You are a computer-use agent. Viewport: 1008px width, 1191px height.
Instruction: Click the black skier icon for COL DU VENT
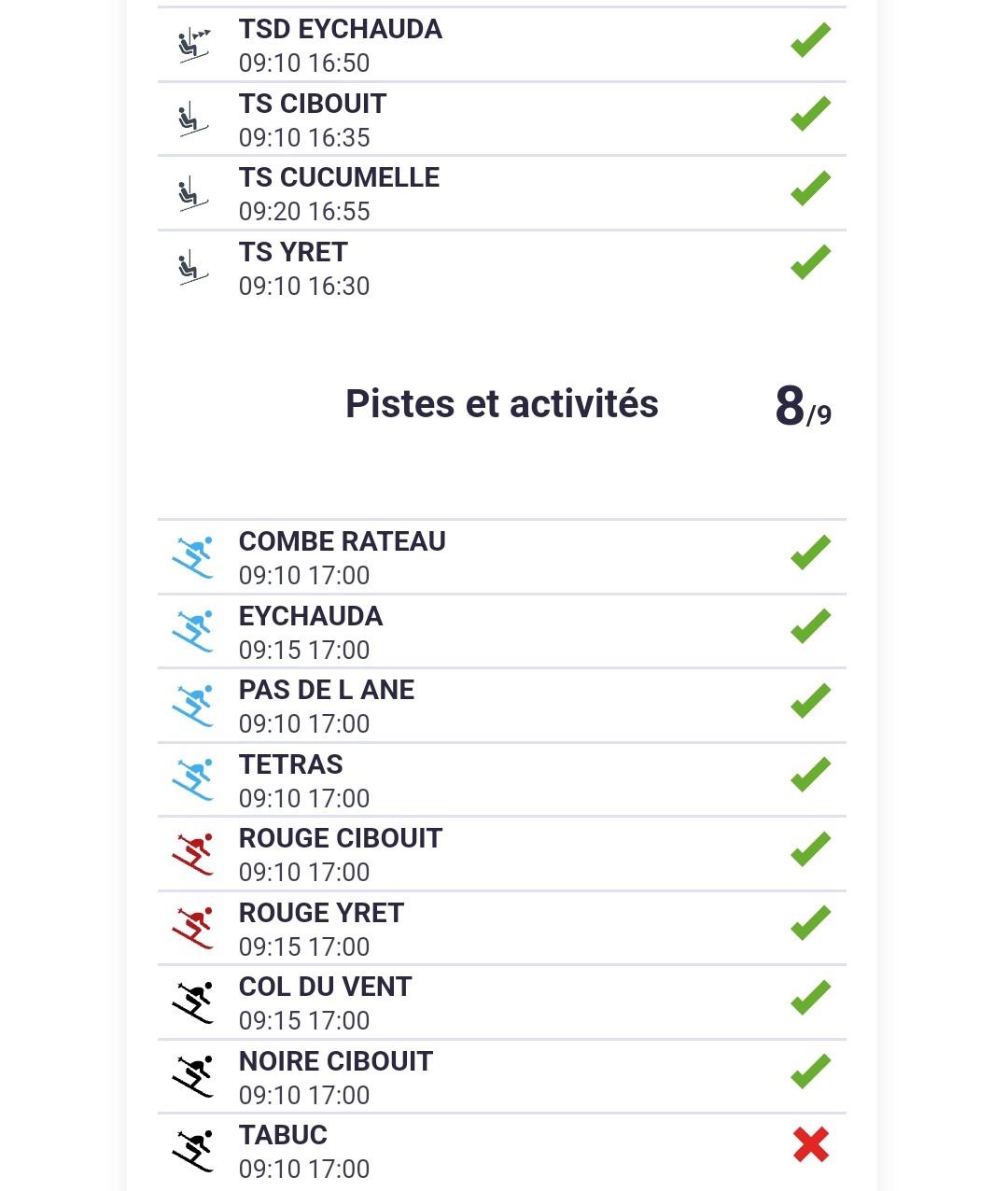coord(193,1002)
